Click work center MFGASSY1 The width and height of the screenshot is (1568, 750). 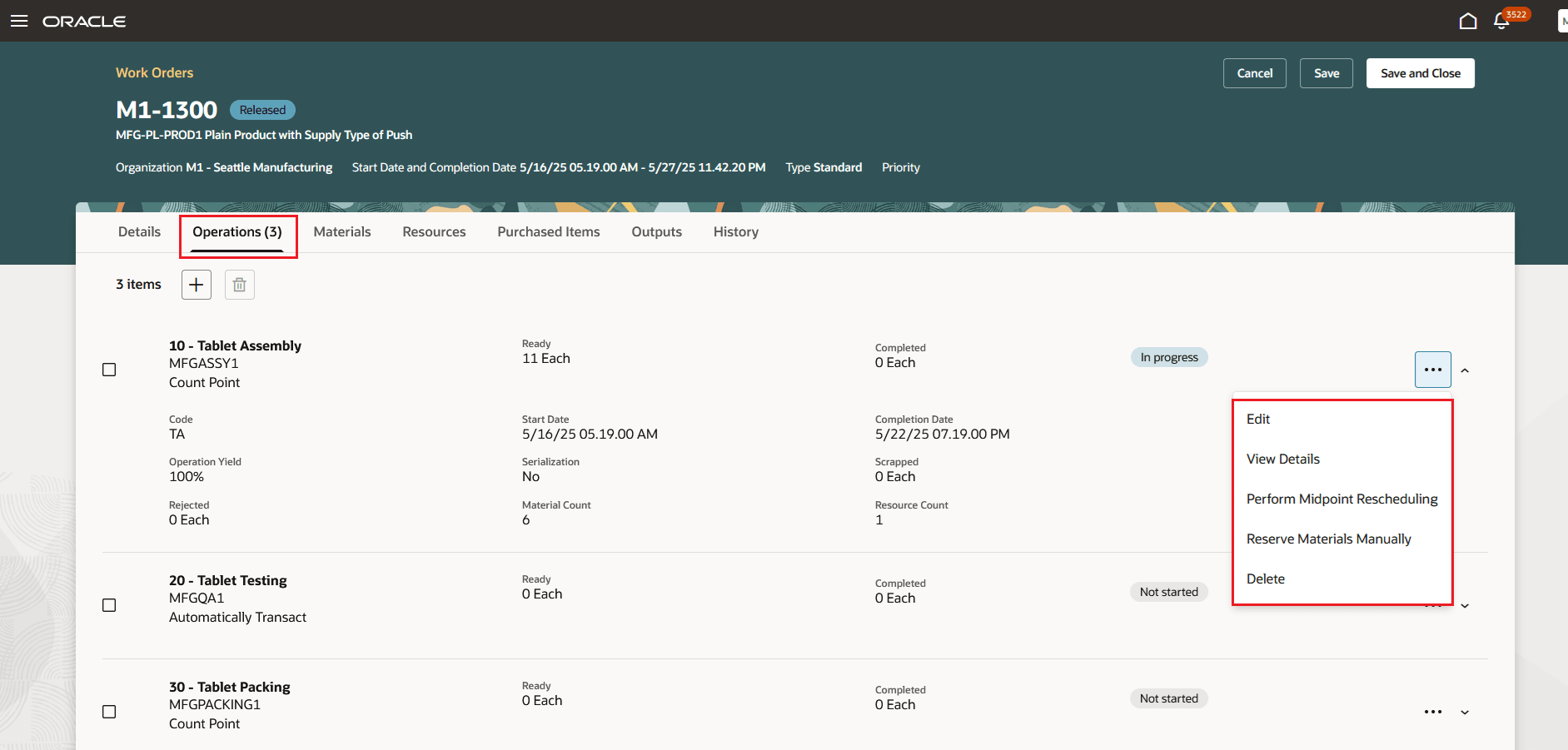(x=204, y=364)
